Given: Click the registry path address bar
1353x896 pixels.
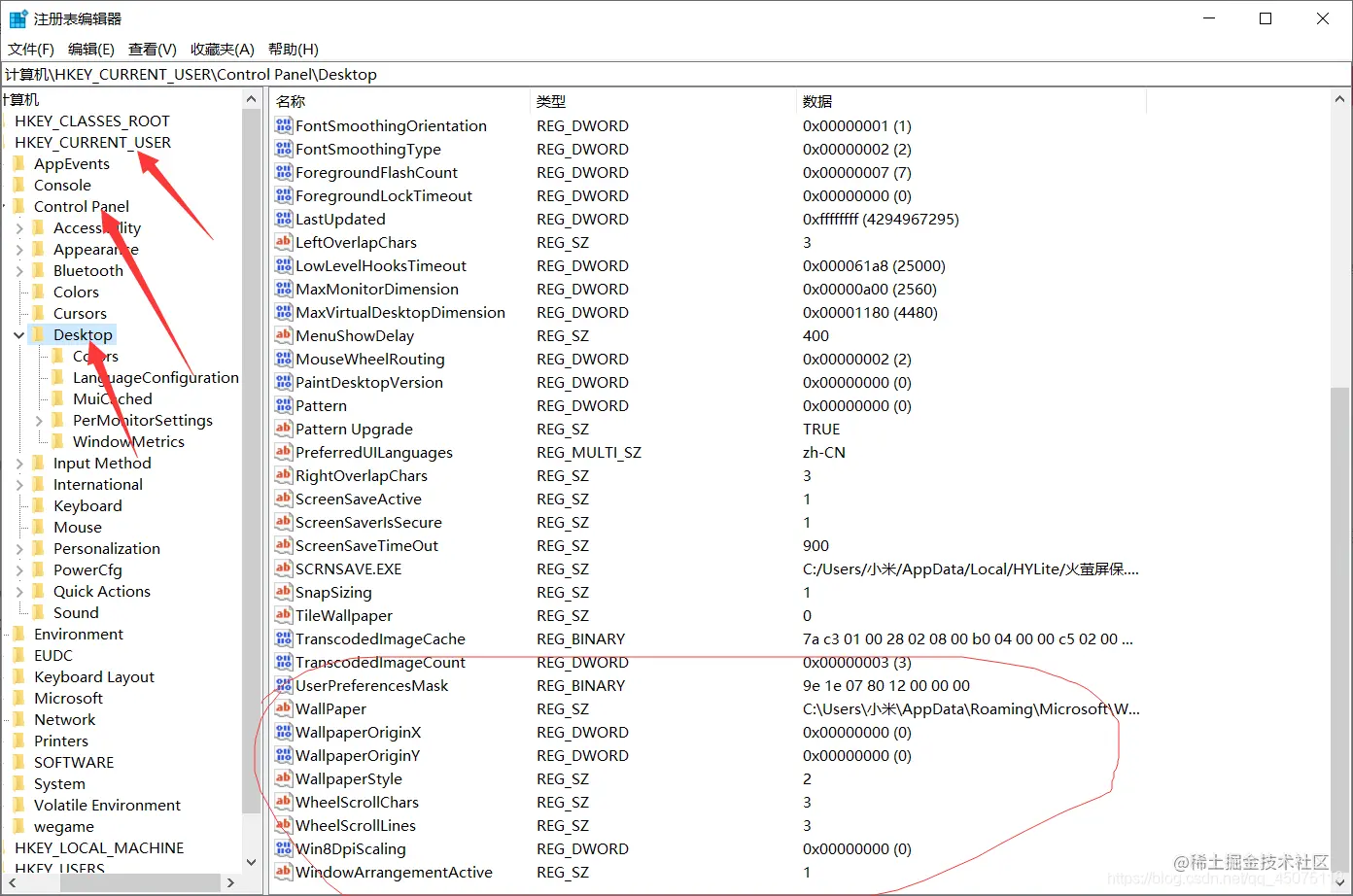Looking at the screenshot, I should 676,75.
